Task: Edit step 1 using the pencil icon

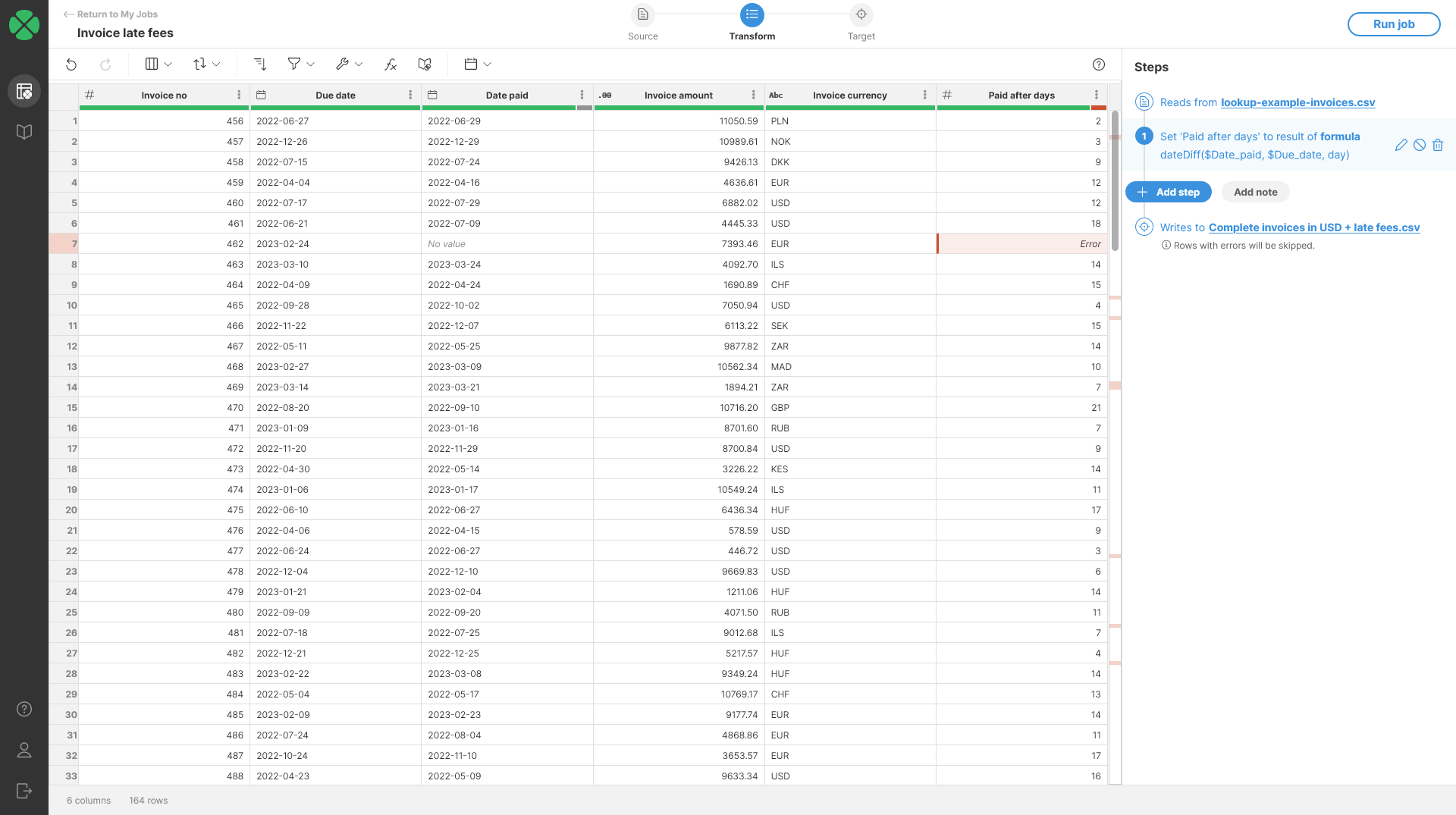Action: pos(1400,145)
